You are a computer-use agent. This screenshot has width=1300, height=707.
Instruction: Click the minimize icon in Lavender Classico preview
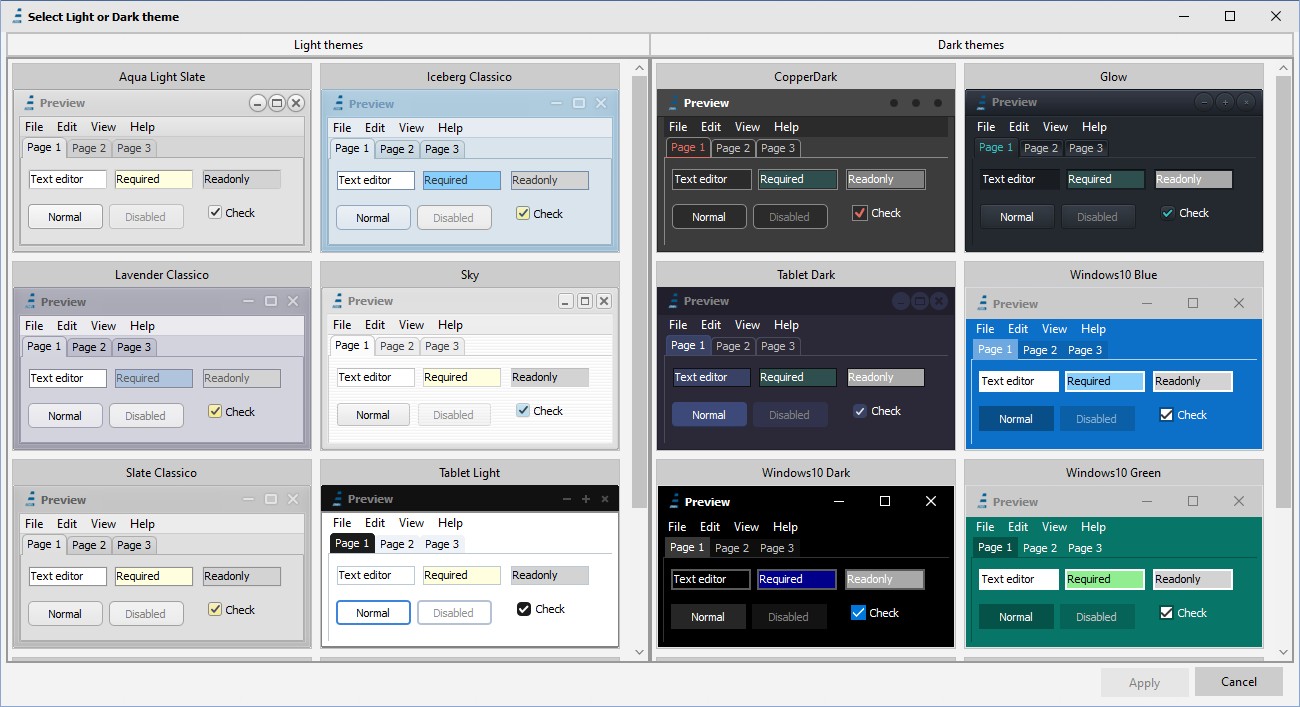[248, 301]
